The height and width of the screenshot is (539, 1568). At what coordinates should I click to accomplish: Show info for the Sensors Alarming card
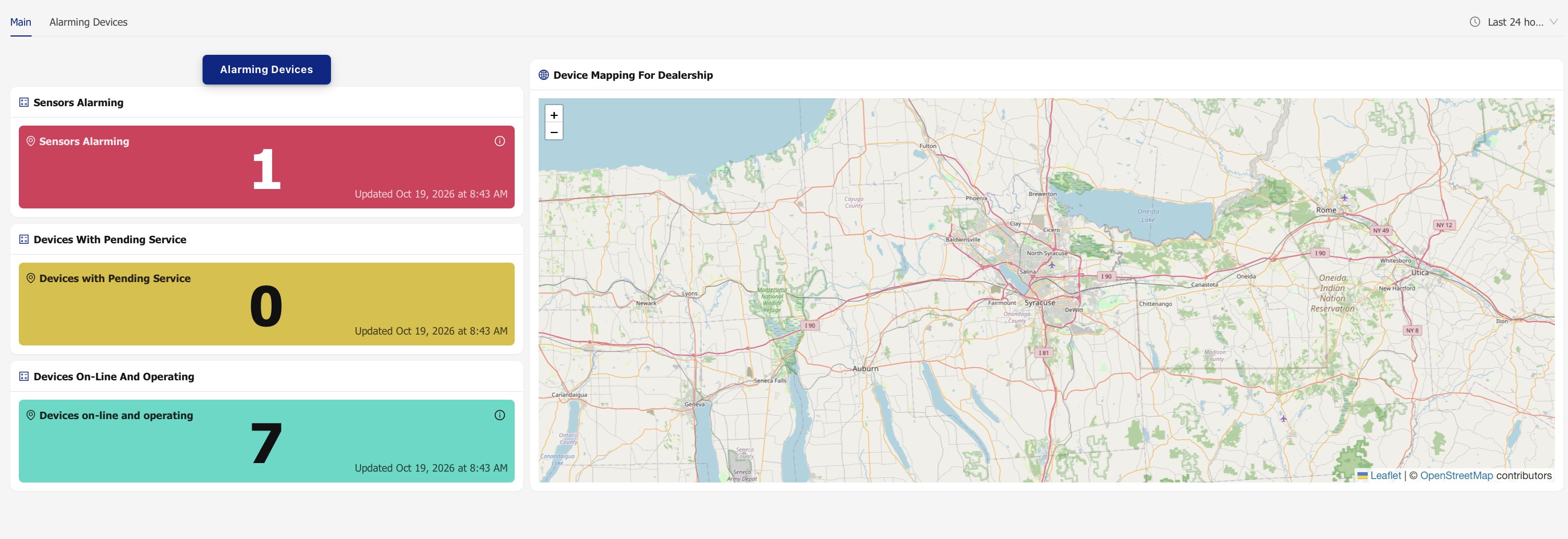click(x=500, y=141)
